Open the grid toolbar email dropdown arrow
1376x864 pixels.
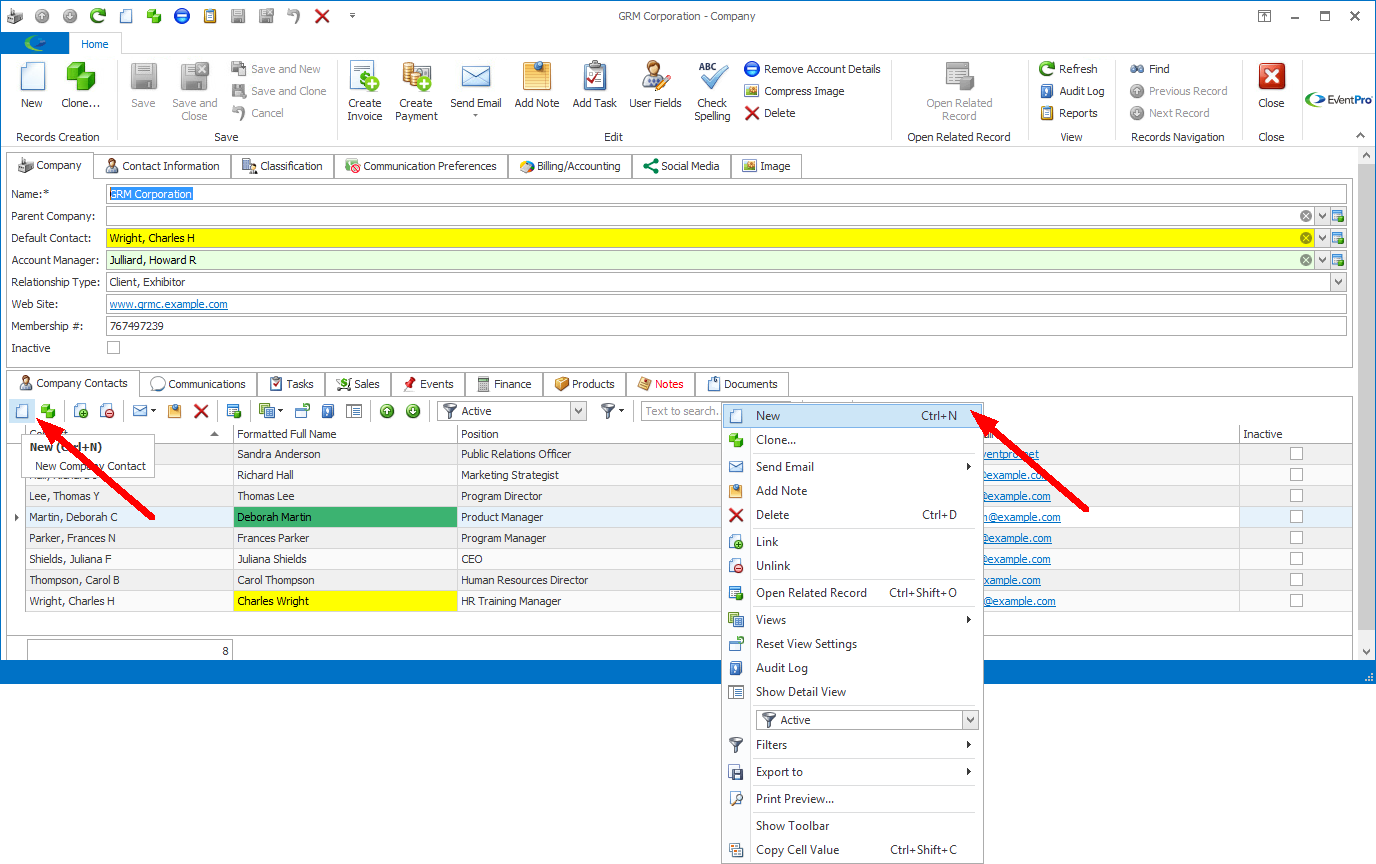[153, 411]
